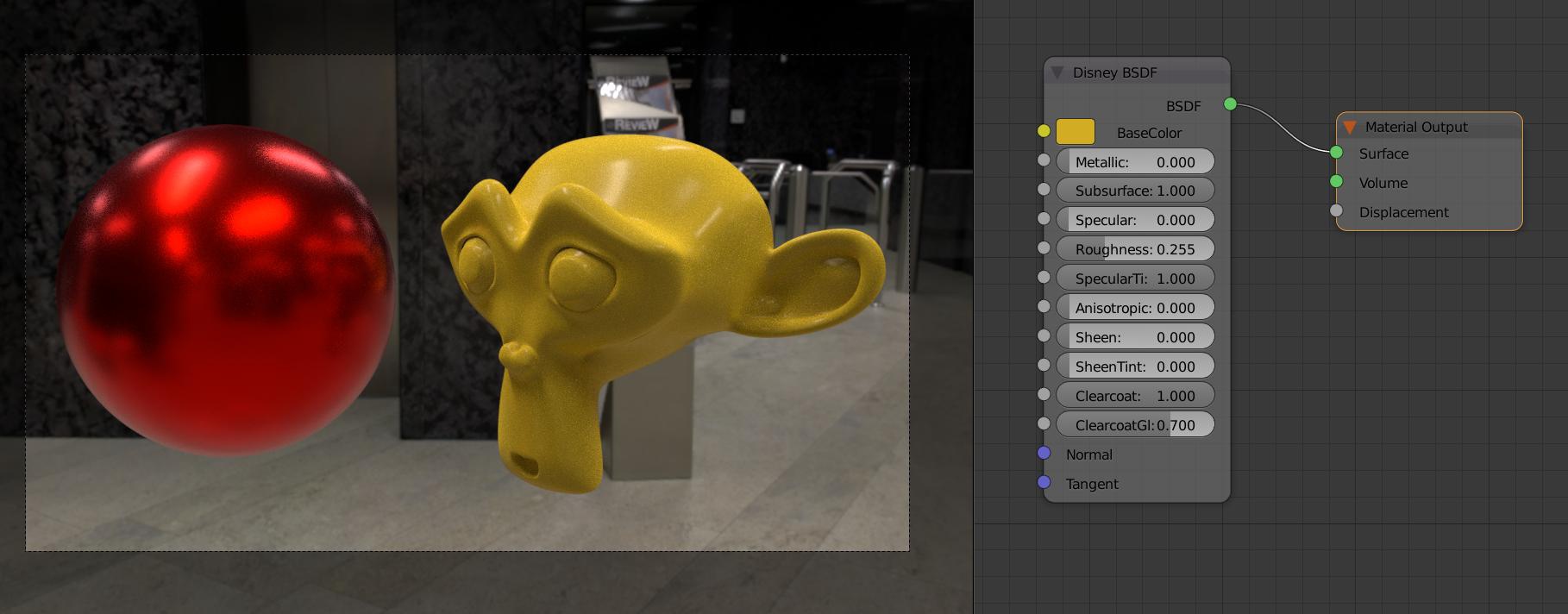Screen dimensions: 1568x614
Task: Click the Volume input socket
Action: coord(1336,182)
